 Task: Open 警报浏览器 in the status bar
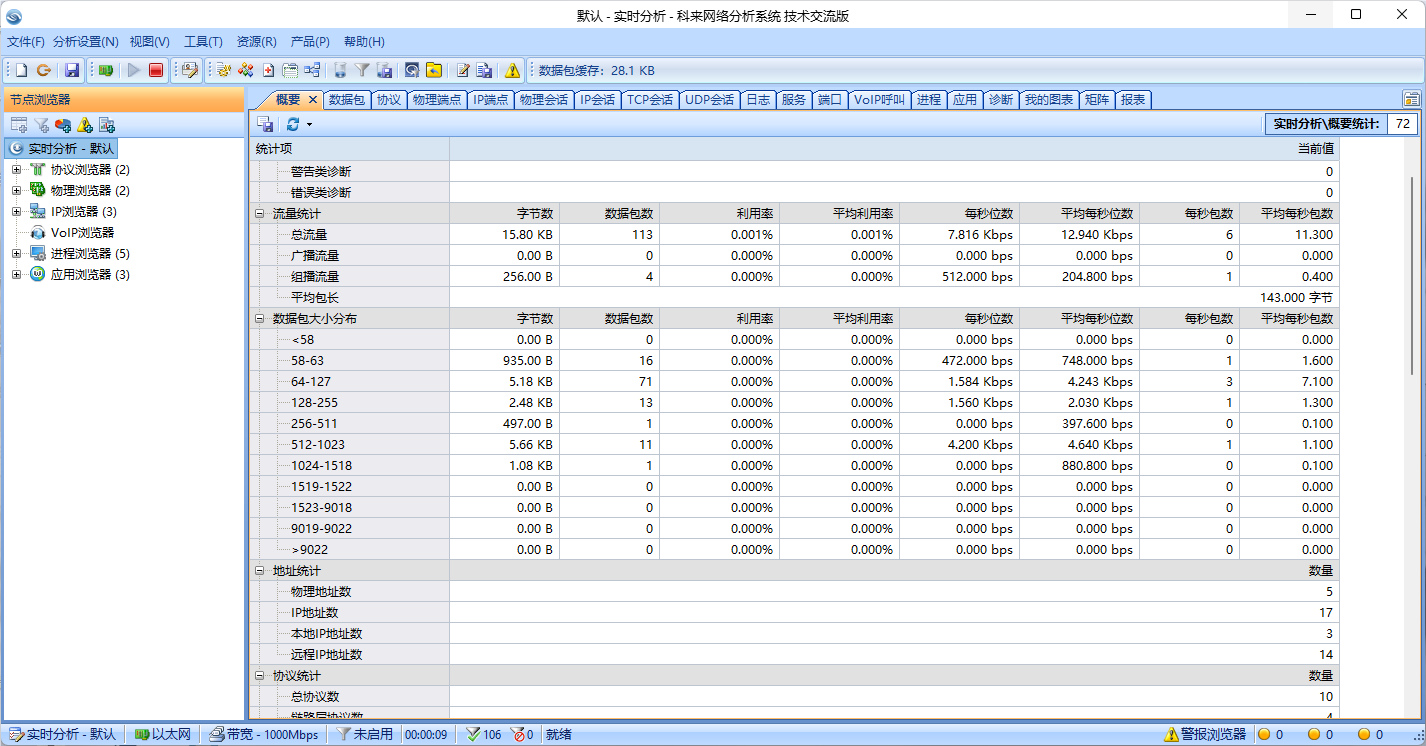click(x=1205, y=735)
